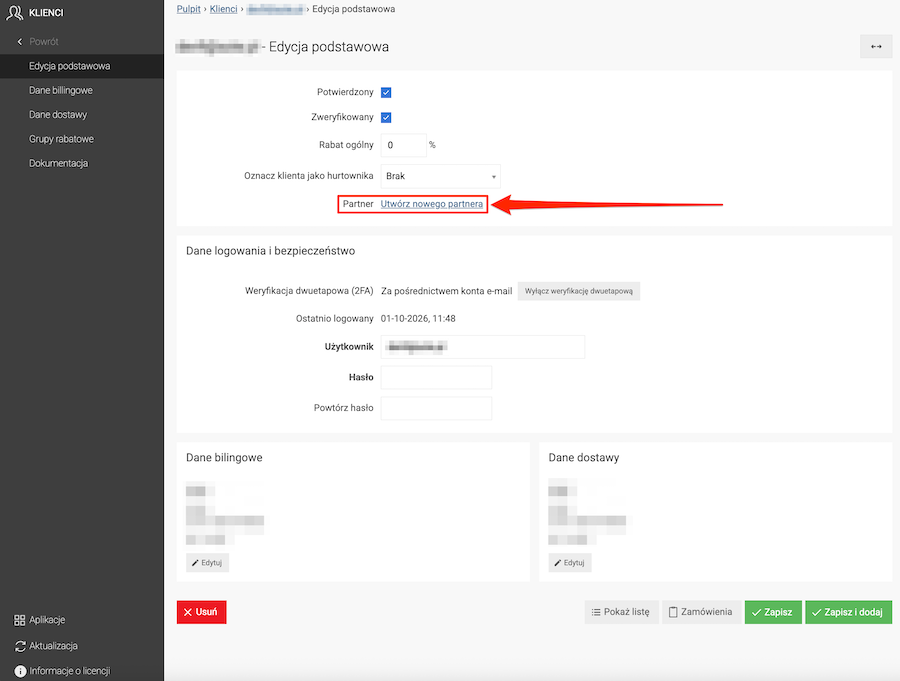Viewport: 900px width, 681px height.
Task: Click the Zapisz i dodaj button
Action: click(x=848, y=612)
